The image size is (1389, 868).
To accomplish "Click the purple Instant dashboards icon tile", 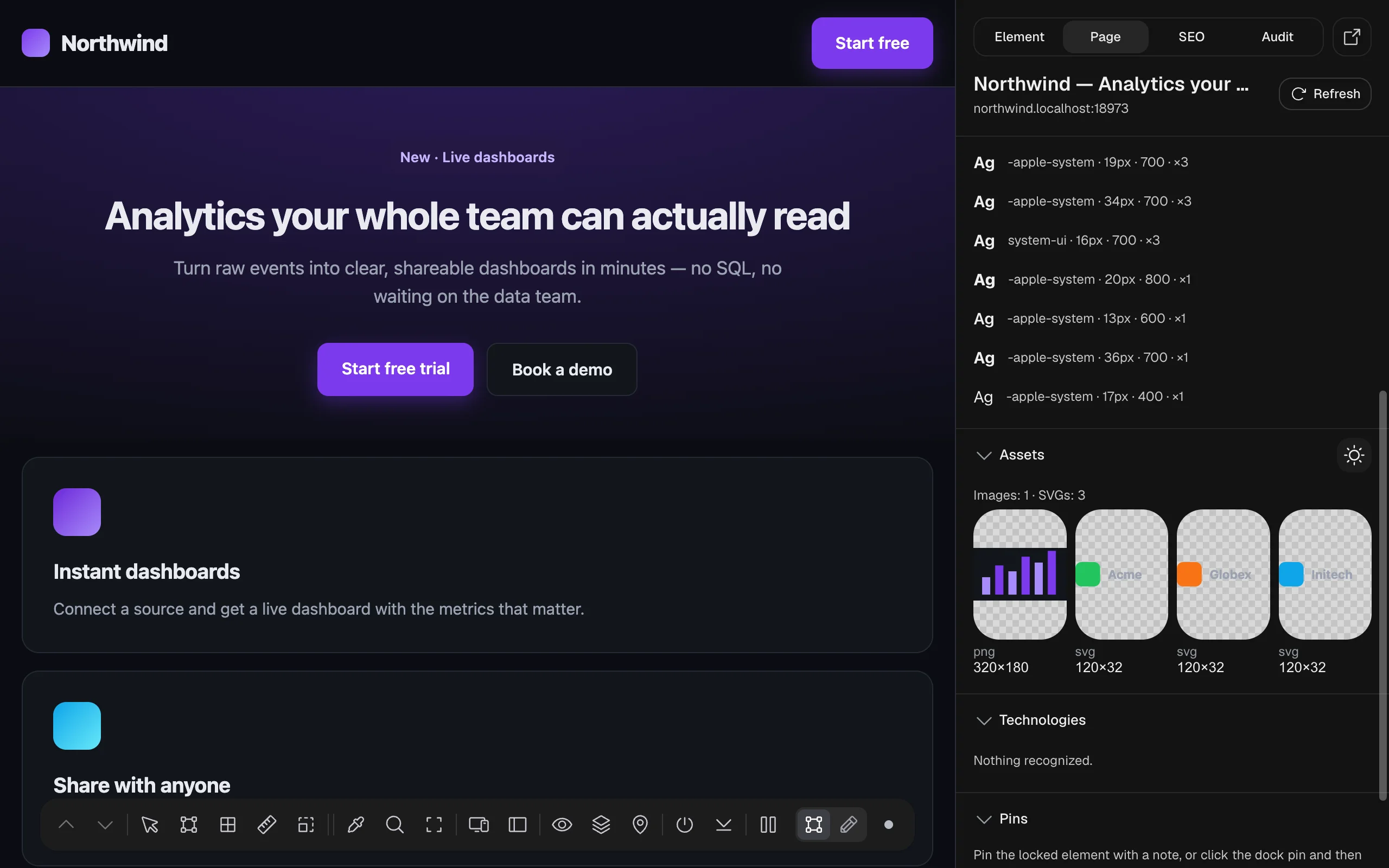I will pos(77,512).
